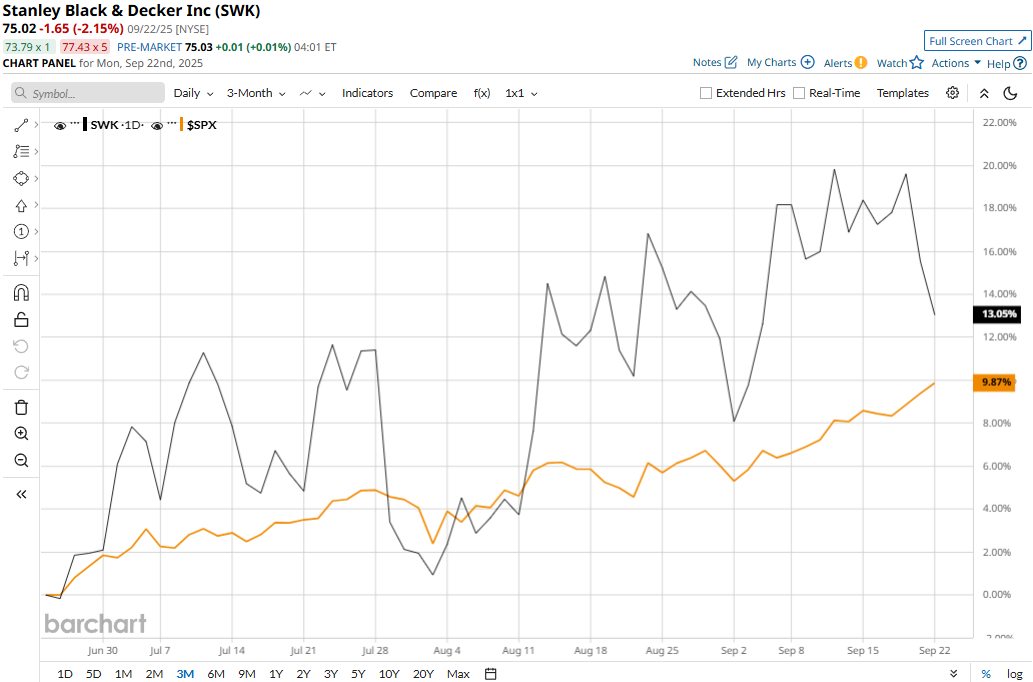1033x682 pixels.
Task: Open chart settings gear
Action: pos(952,93)
